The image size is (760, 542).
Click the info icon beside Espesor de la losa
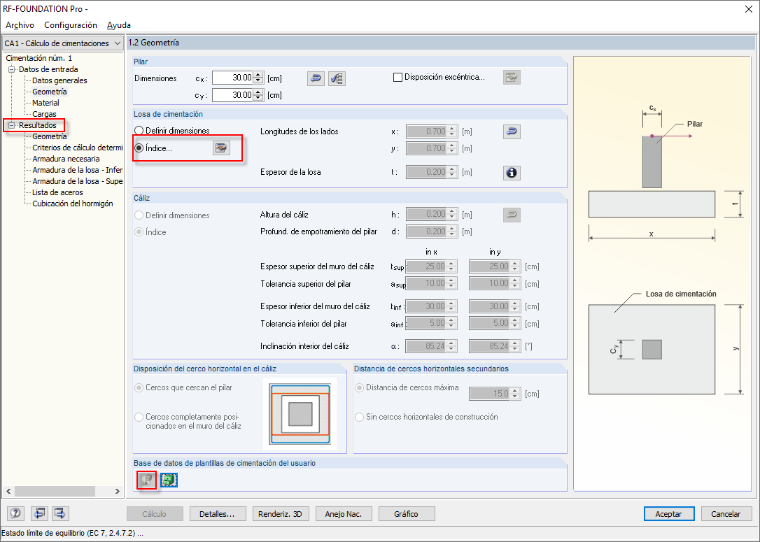512,173
